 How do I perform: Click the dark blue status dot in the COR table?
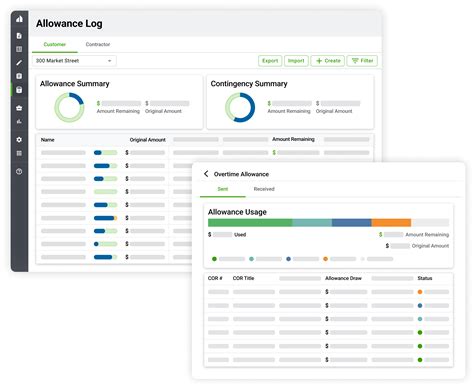[420, 306]
